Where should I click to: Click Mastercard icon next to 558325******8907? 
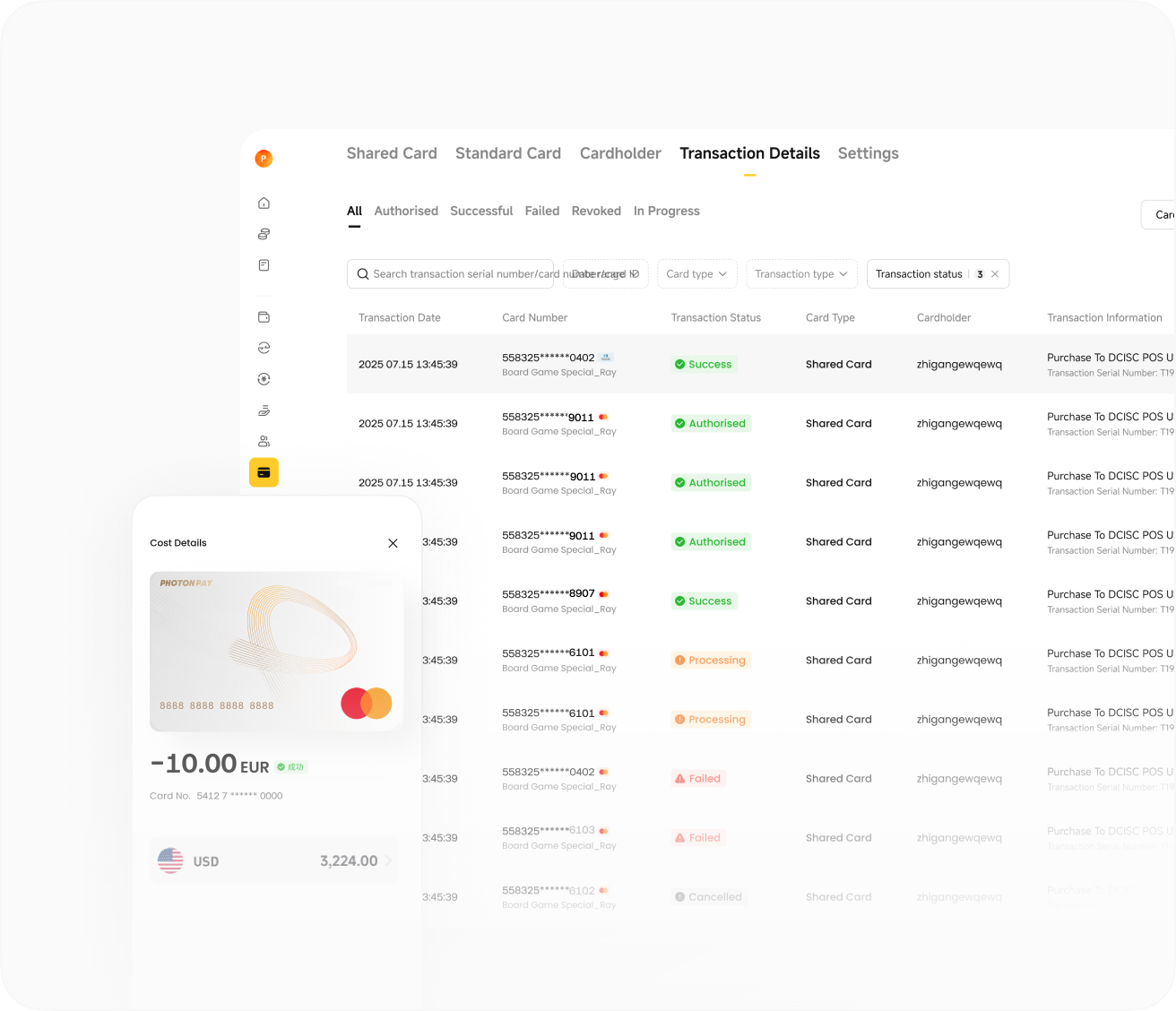point(604,594)
